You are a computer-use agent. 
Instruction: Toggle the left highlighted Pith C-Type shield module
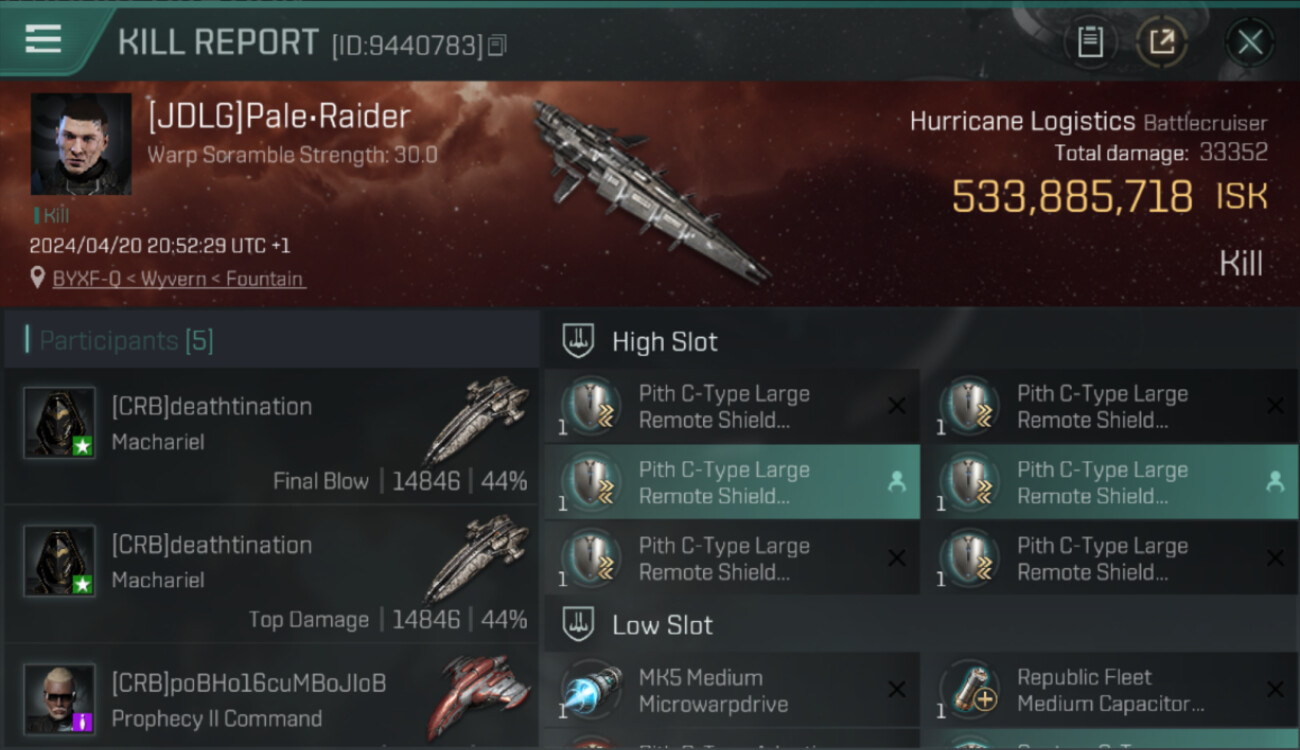732,482
